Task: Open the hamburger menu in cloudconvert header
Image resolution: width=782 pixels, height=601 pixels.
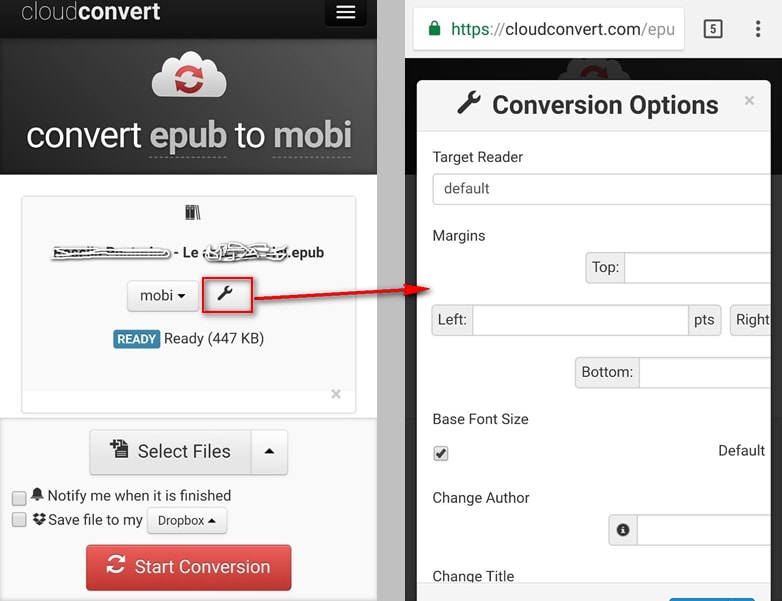Action: click(346, 12)
